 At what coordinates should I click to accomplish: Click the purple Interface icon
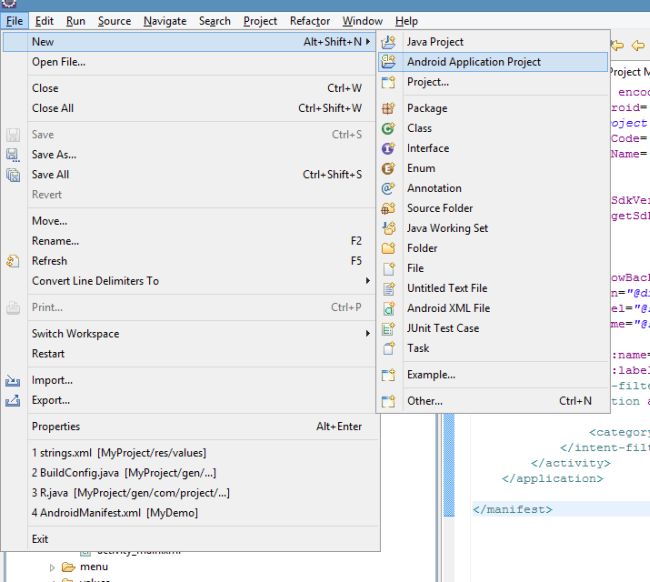388,148
